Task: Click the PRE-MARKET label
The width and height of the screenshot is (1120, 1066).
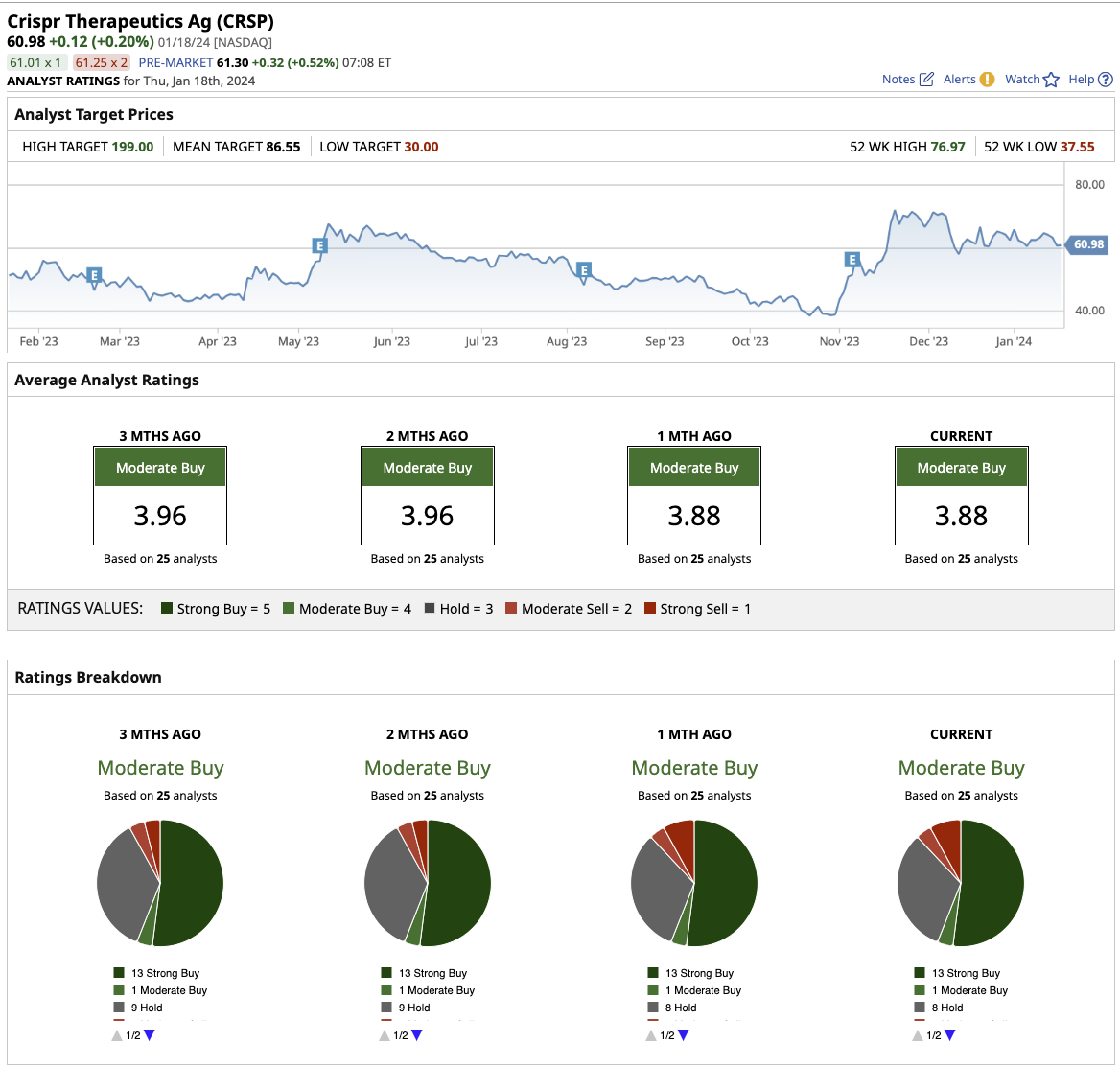Action: coord(175,63)
